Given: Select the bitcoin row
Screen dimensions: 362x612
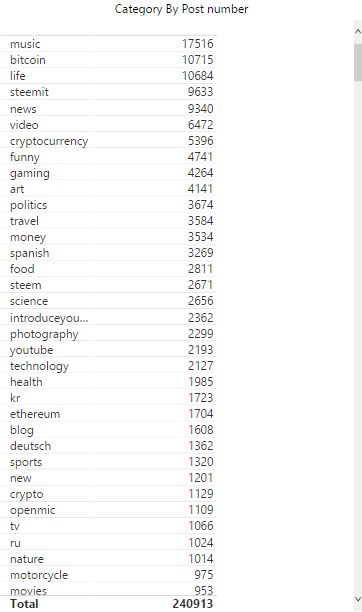Looking at the screenshot, I should (x=109, y=60).
